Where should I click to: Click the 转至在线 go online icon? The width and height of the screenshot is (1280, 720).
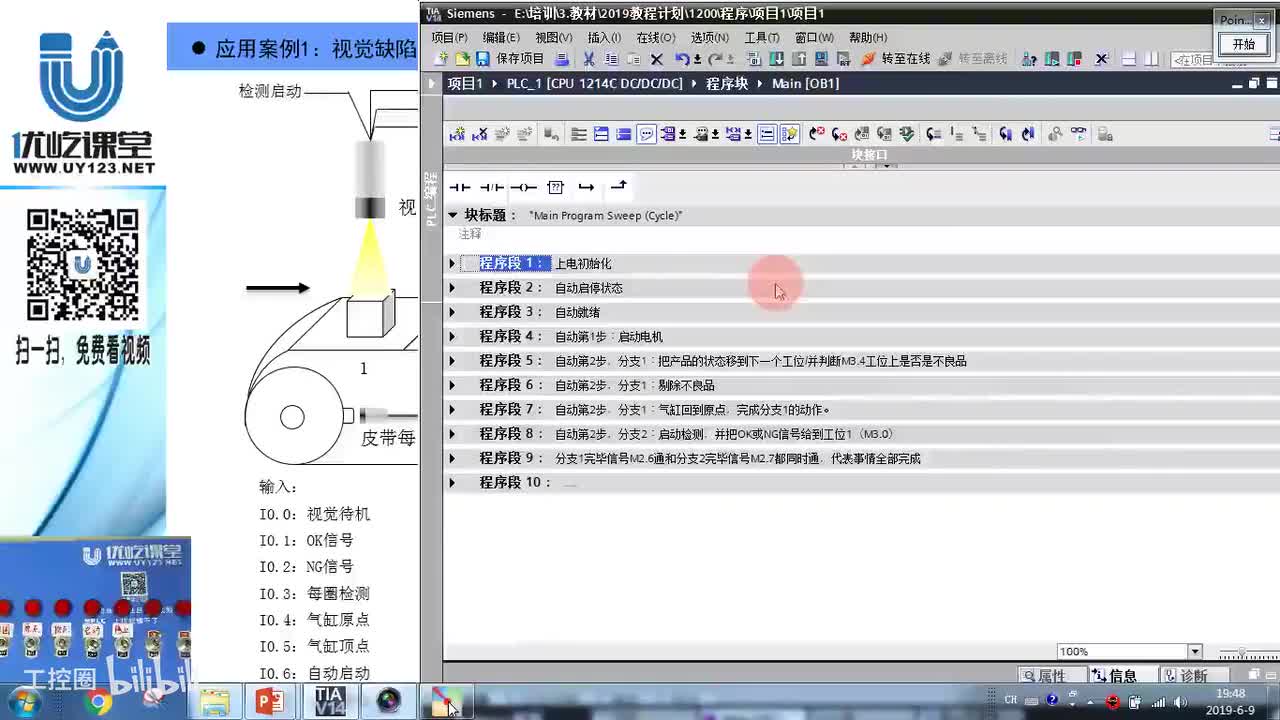pyautogui.click(x=869, y=59)
